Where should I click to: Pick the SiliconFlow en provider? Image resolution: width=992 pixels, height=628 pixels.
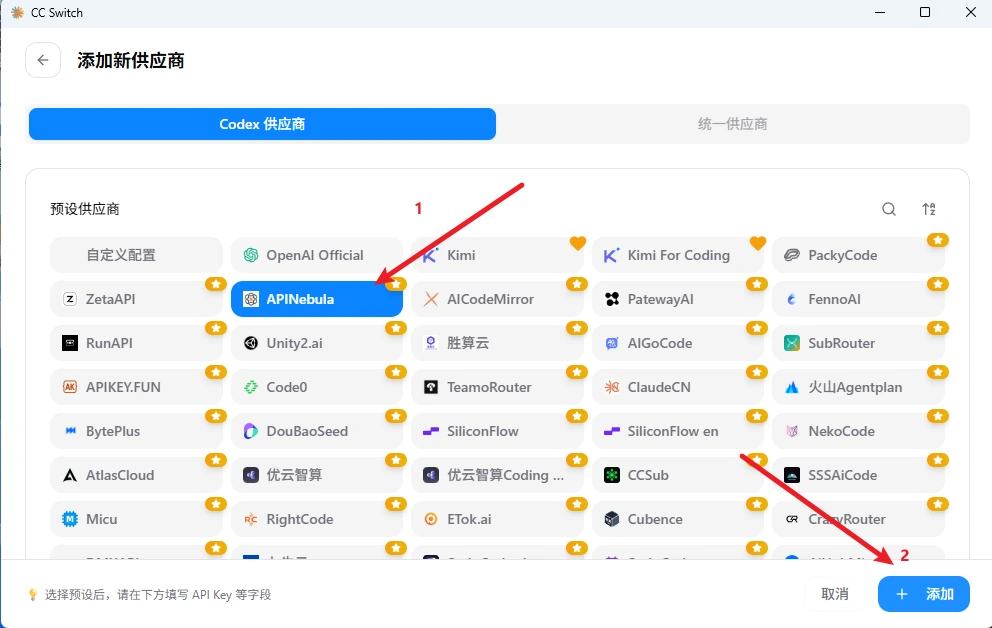(x=678, y=431)
